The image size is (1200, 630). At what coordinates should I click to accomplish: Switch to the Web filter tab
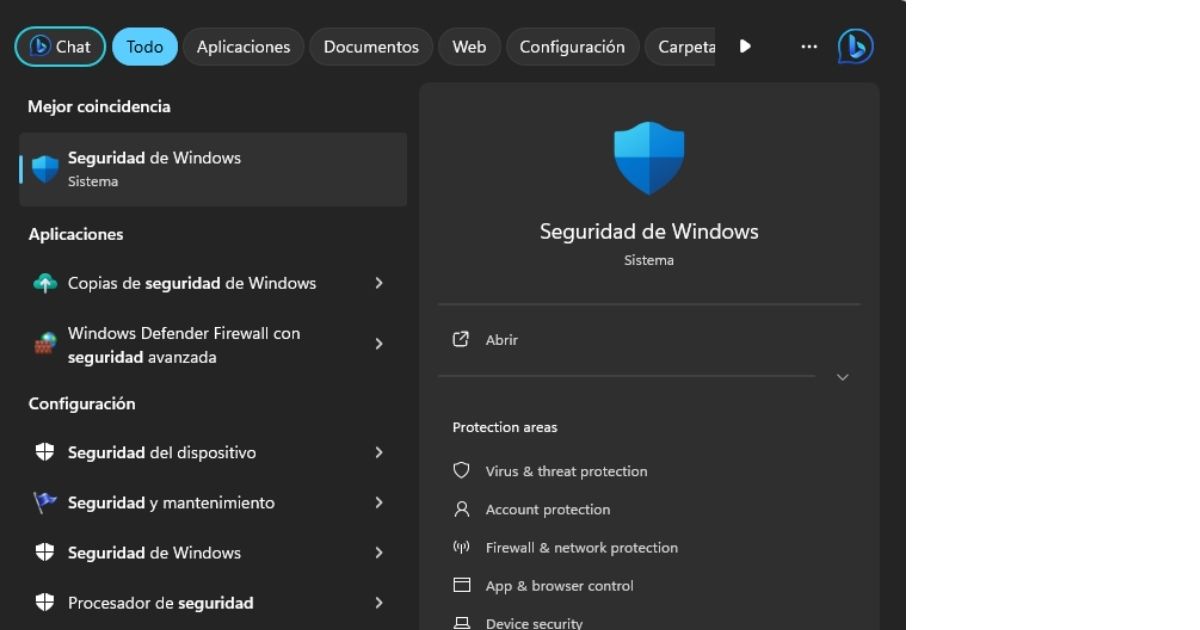tap(469, 46)
